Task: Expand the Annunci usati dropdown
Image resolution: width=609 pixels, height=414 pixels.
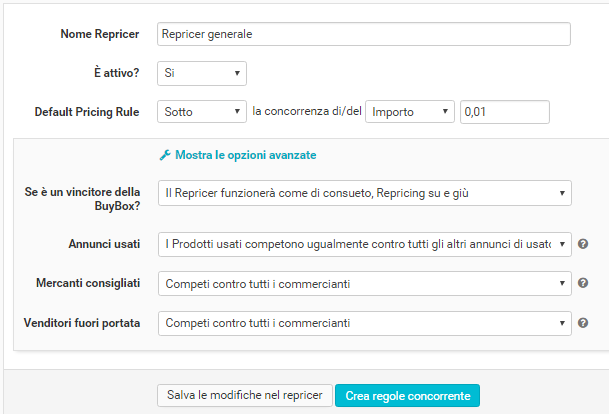Action: 365,243
